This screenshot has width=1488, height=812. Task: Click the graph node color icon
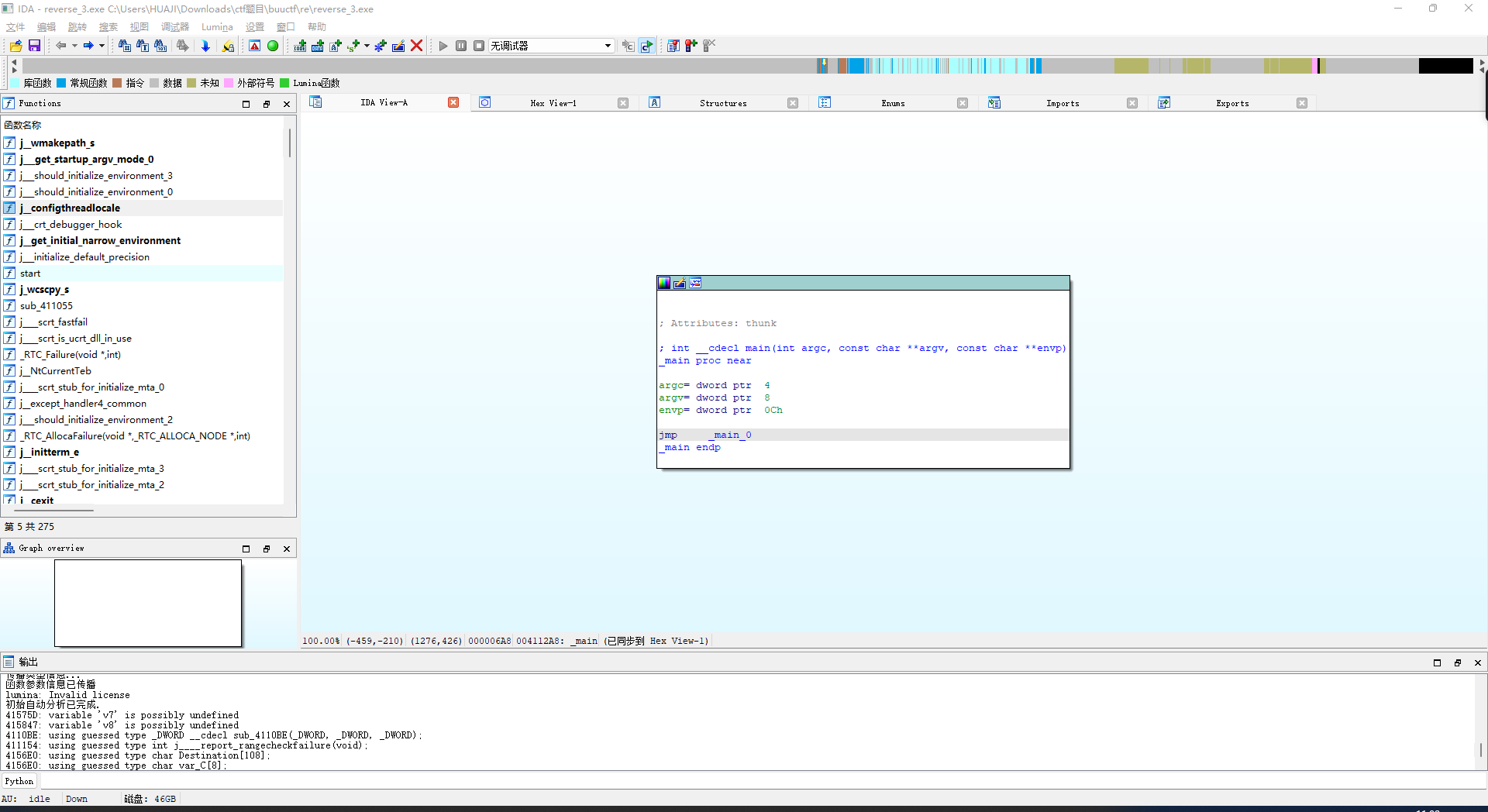coord(664,283)
